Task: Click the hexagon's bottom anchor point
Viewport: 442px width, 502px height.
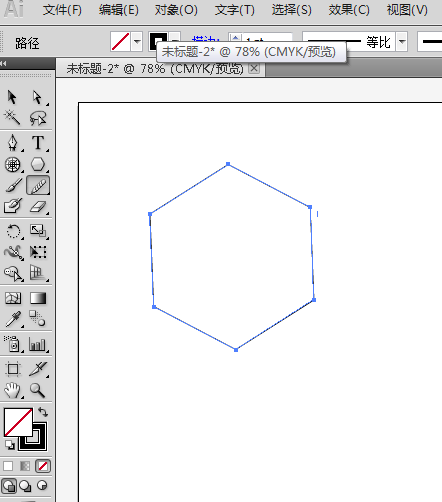Action: tap(236, 350)
